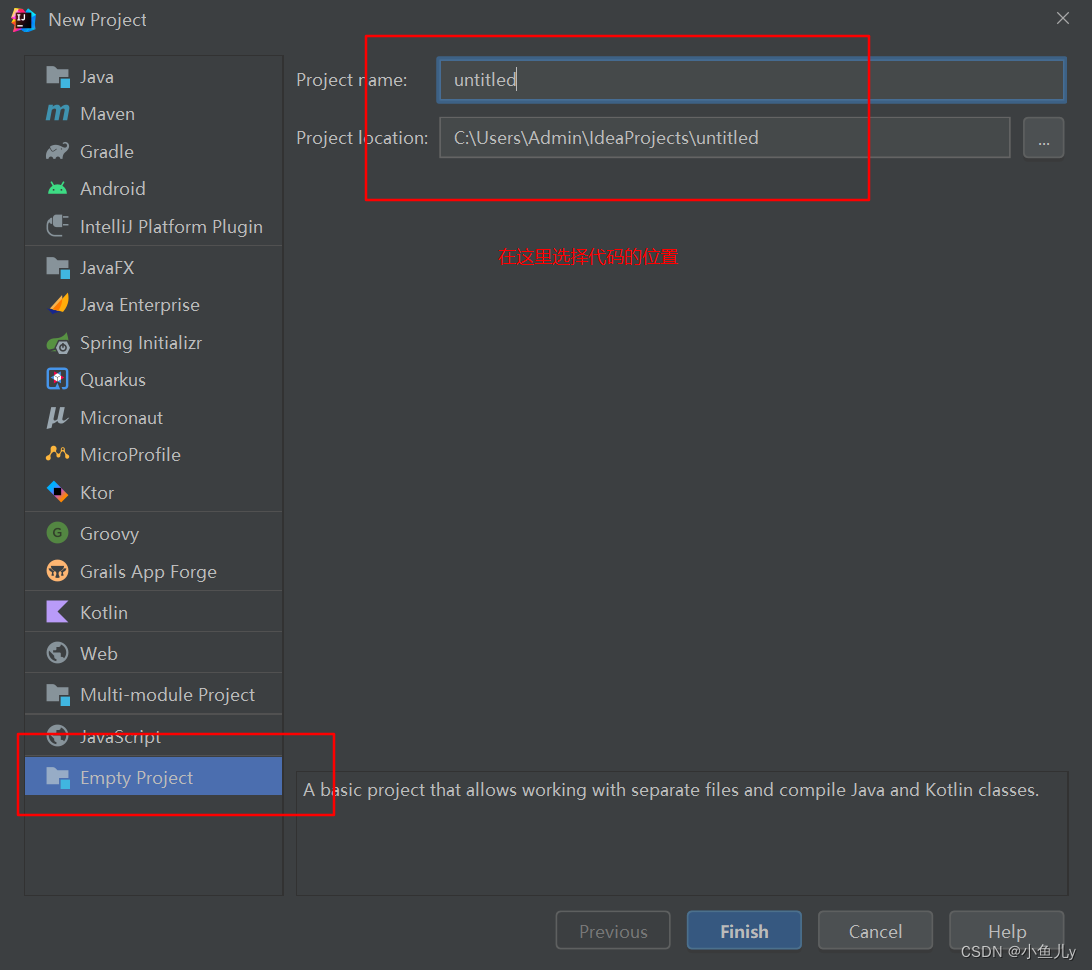The width and height of the screenshot is (1092, 970).
Task: Close the New Project dialog
Action: tap(1063, 19)
